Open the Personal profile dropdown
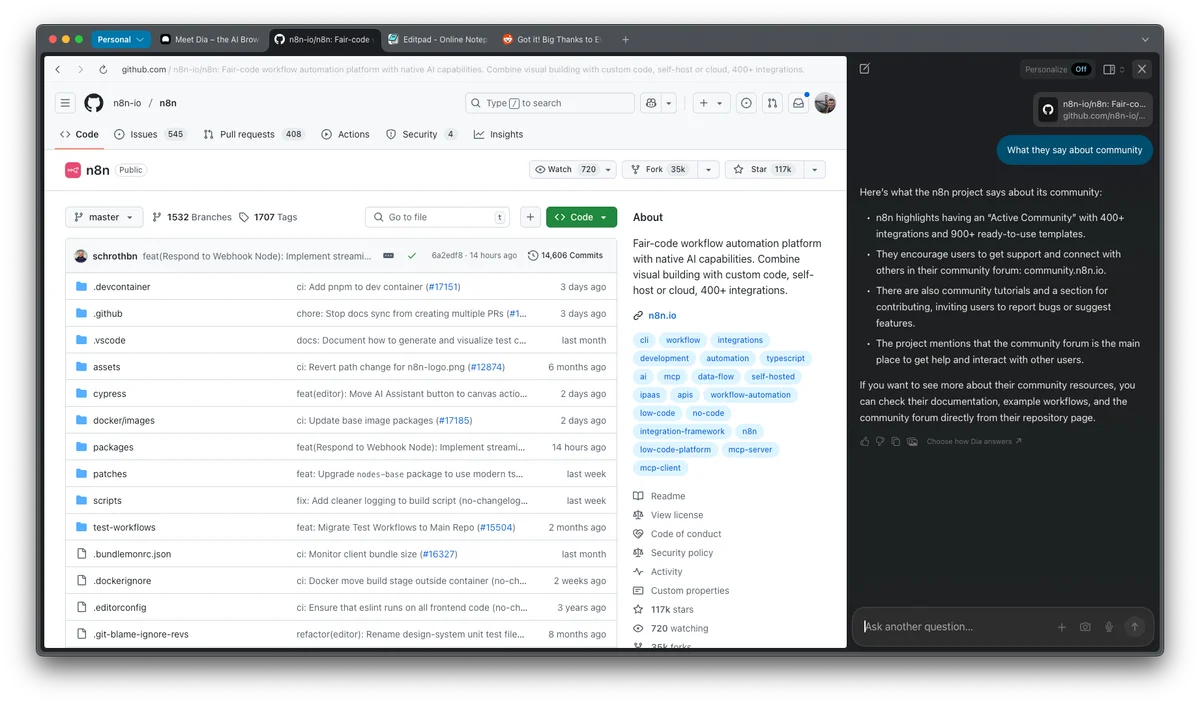This screenshot has width=1200, height=704. (121, 40)
